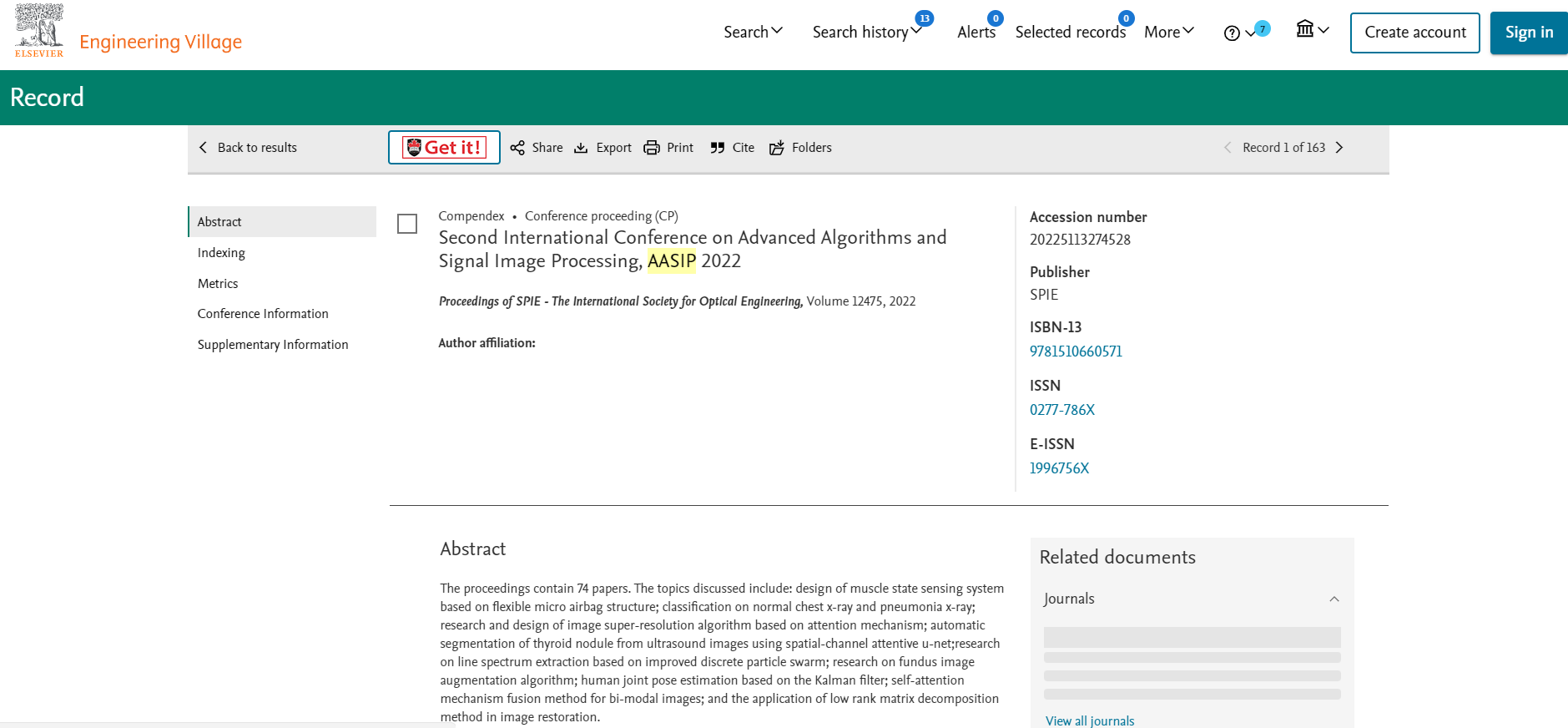Open ISBN-13 9781510660571 link
The image size is (1568, 728).
1076,351
